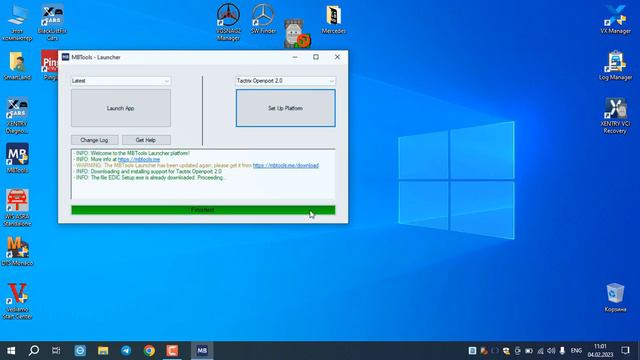Click the Set Up Platform button
This screenshot has width=640, height=360.
tap(285, 108)
